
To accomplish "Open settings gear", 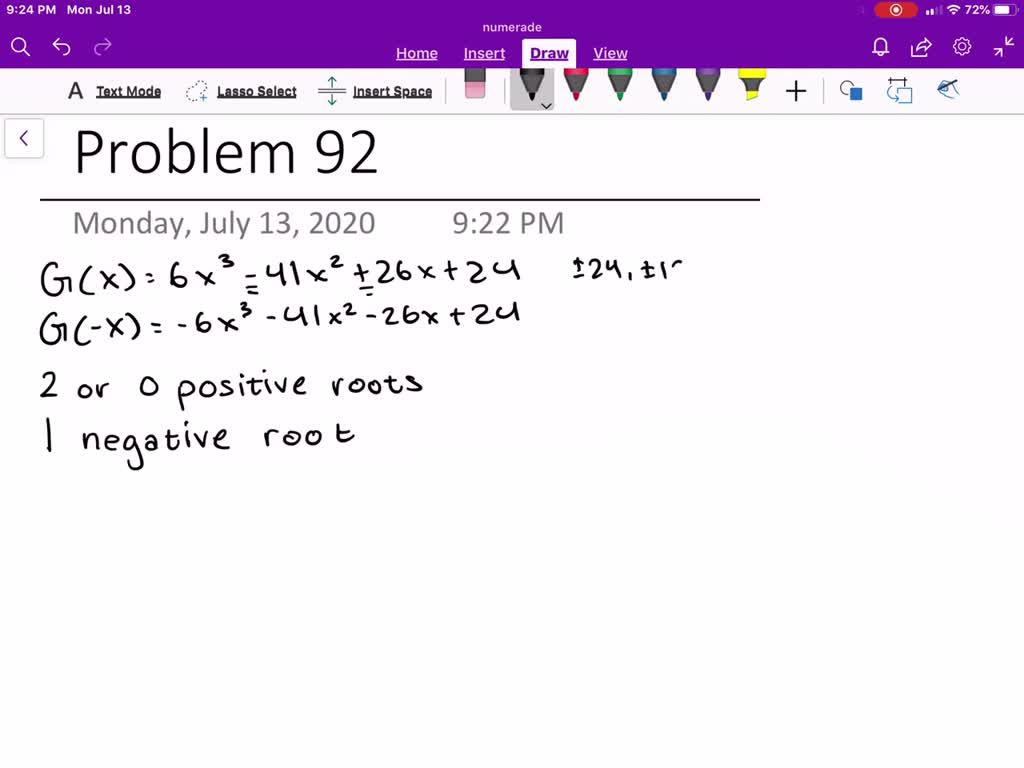I will click(962, 47).
